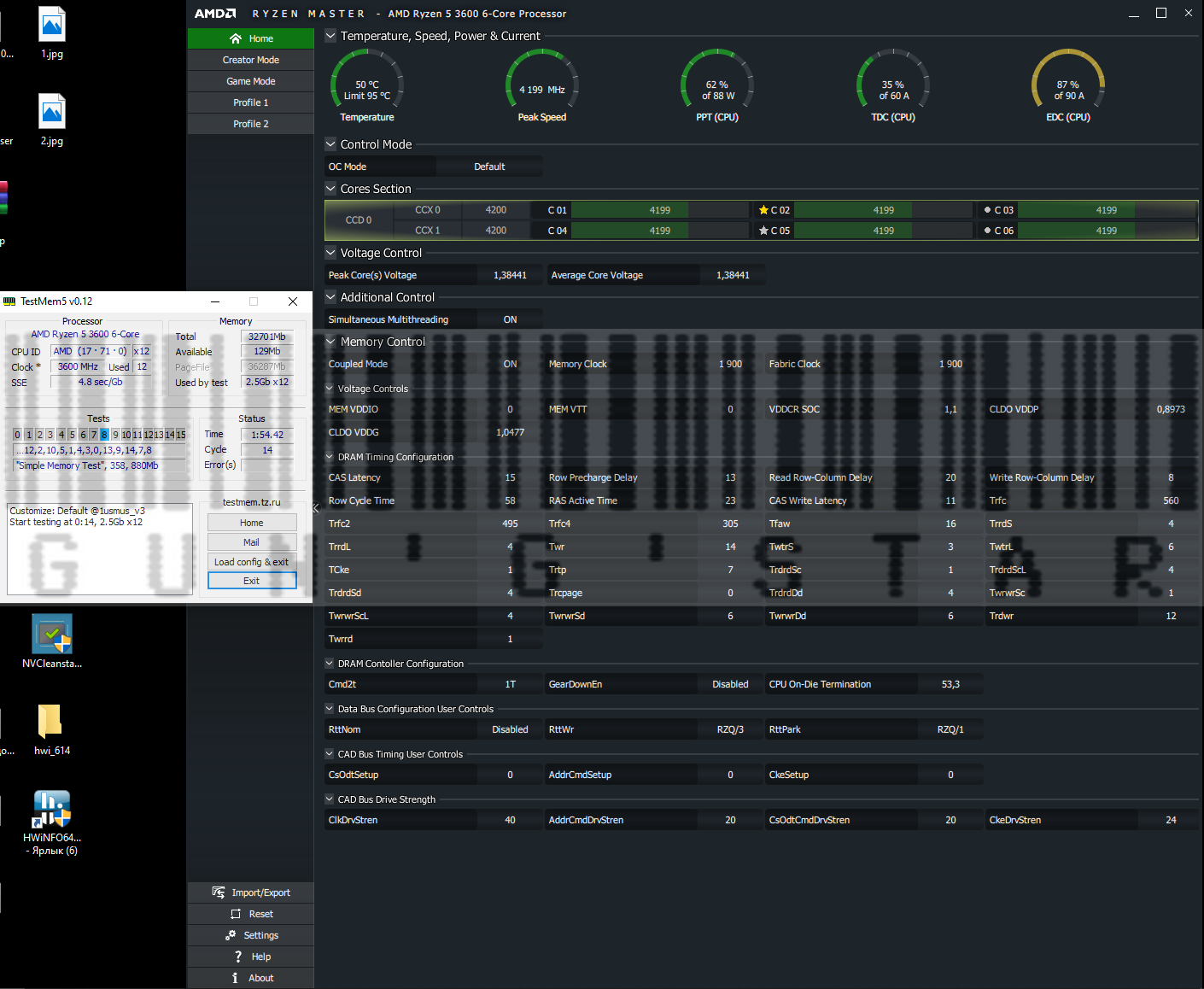Click the Coupled Mode ON value
The height and width of the screenshot is (989, 1204).
510,364
